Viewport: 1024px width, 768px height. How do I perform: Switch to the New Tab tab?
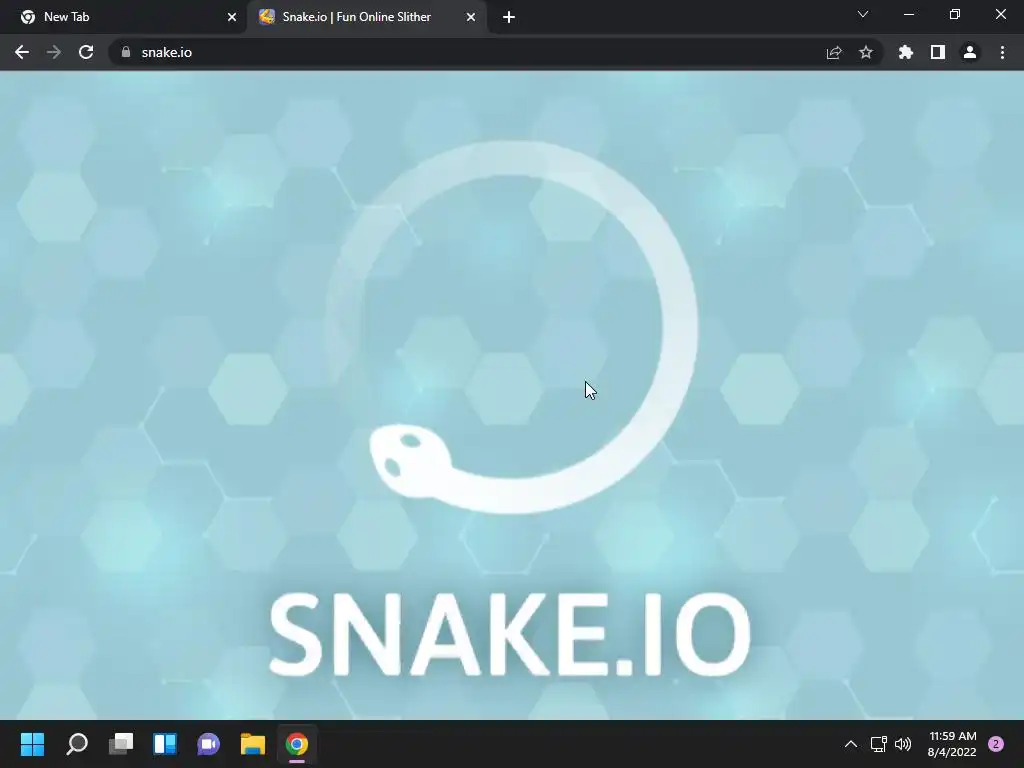coord(124,17)
